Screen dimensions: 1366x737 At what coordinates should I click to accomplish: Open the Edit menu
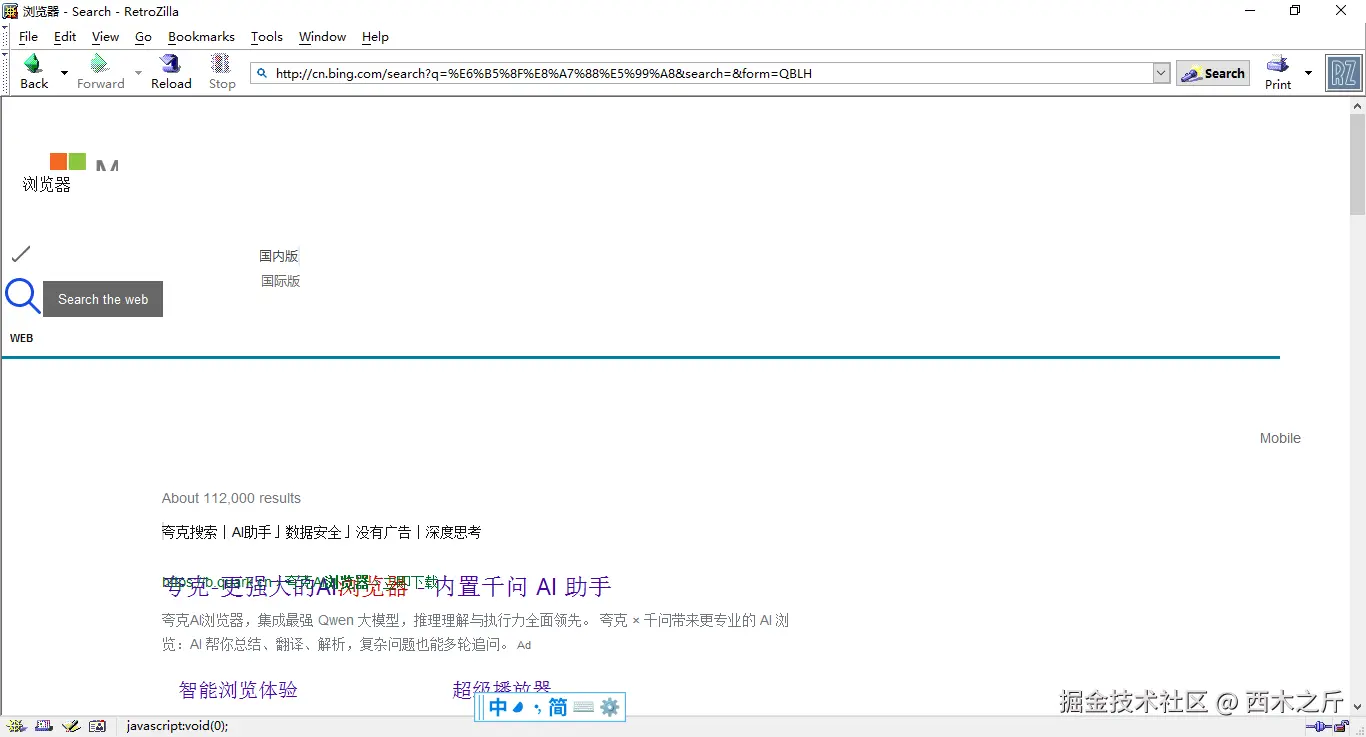coord(65,37)
